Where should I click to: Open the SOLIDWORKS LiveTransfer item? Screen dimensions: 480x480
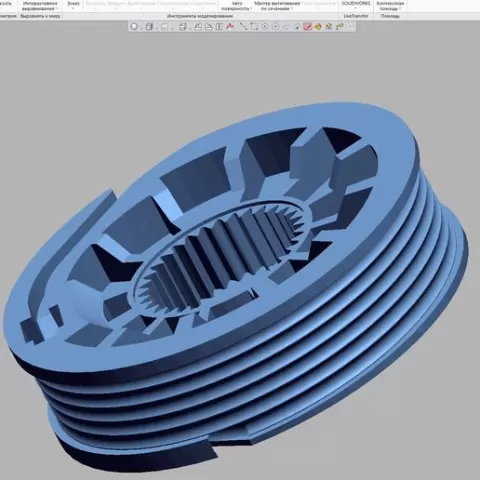coord(356,6)
